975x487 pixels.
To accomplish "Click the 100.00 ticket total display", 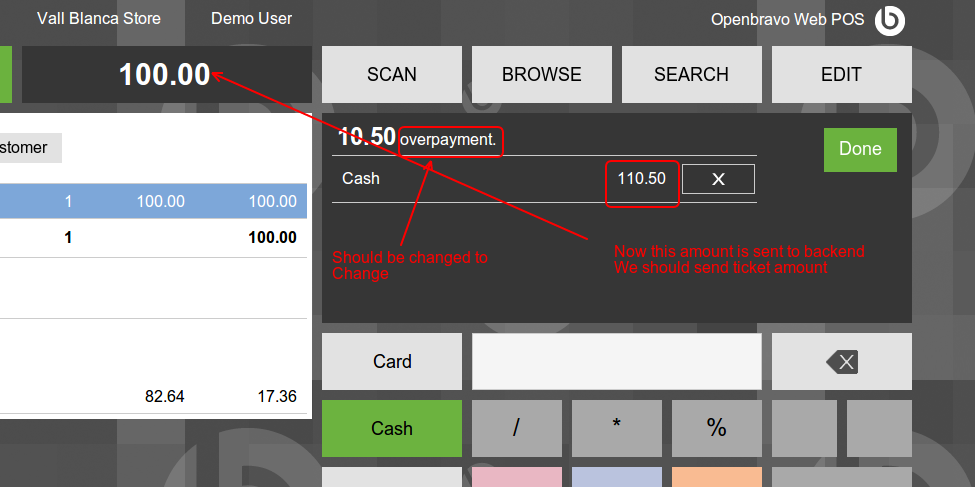I will coord(165,74).
